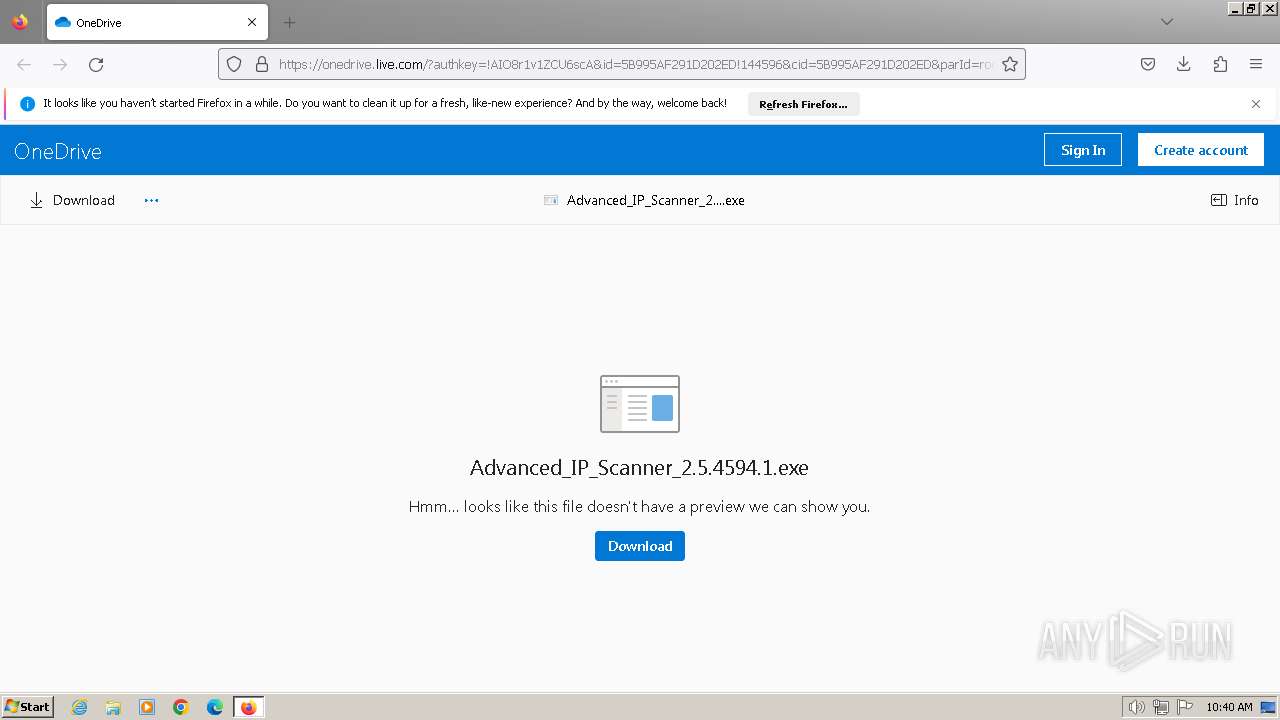
Task: Bookmark this page with star icon
Action: pyautogui.click(x=1010, y=64)
